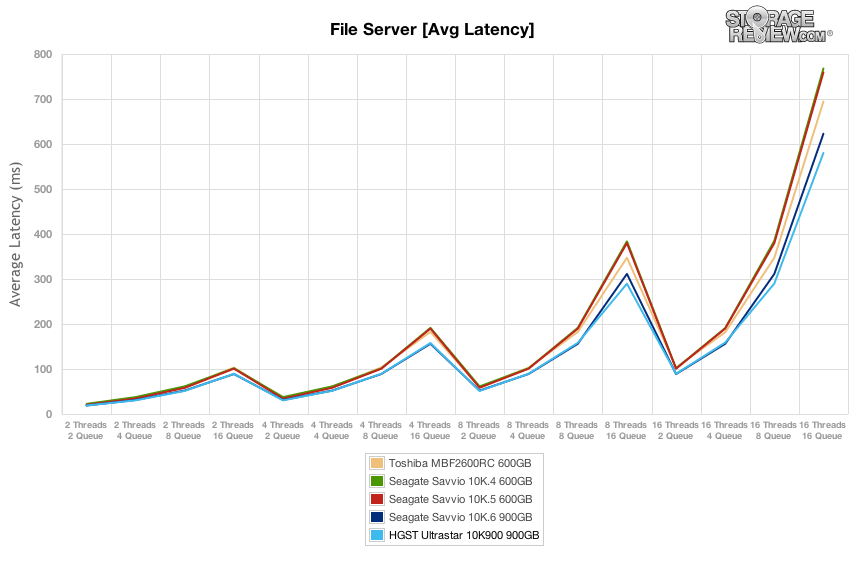Click the 2 Threads 2 Queue axis label
The image size is (850, 563).
(x=86, y=430)
